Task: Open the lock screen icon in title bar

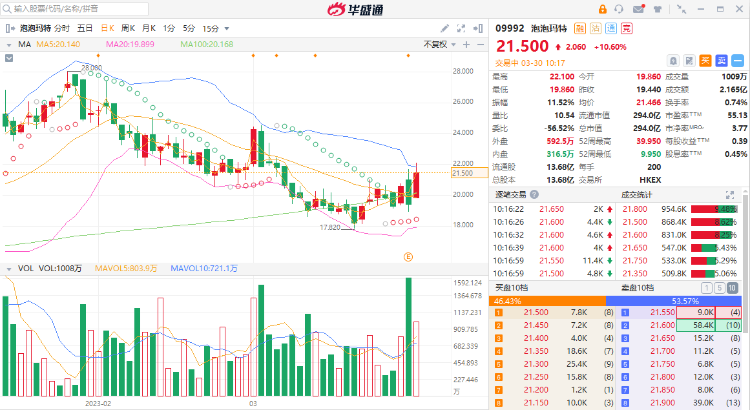Action: click(602, 9)
